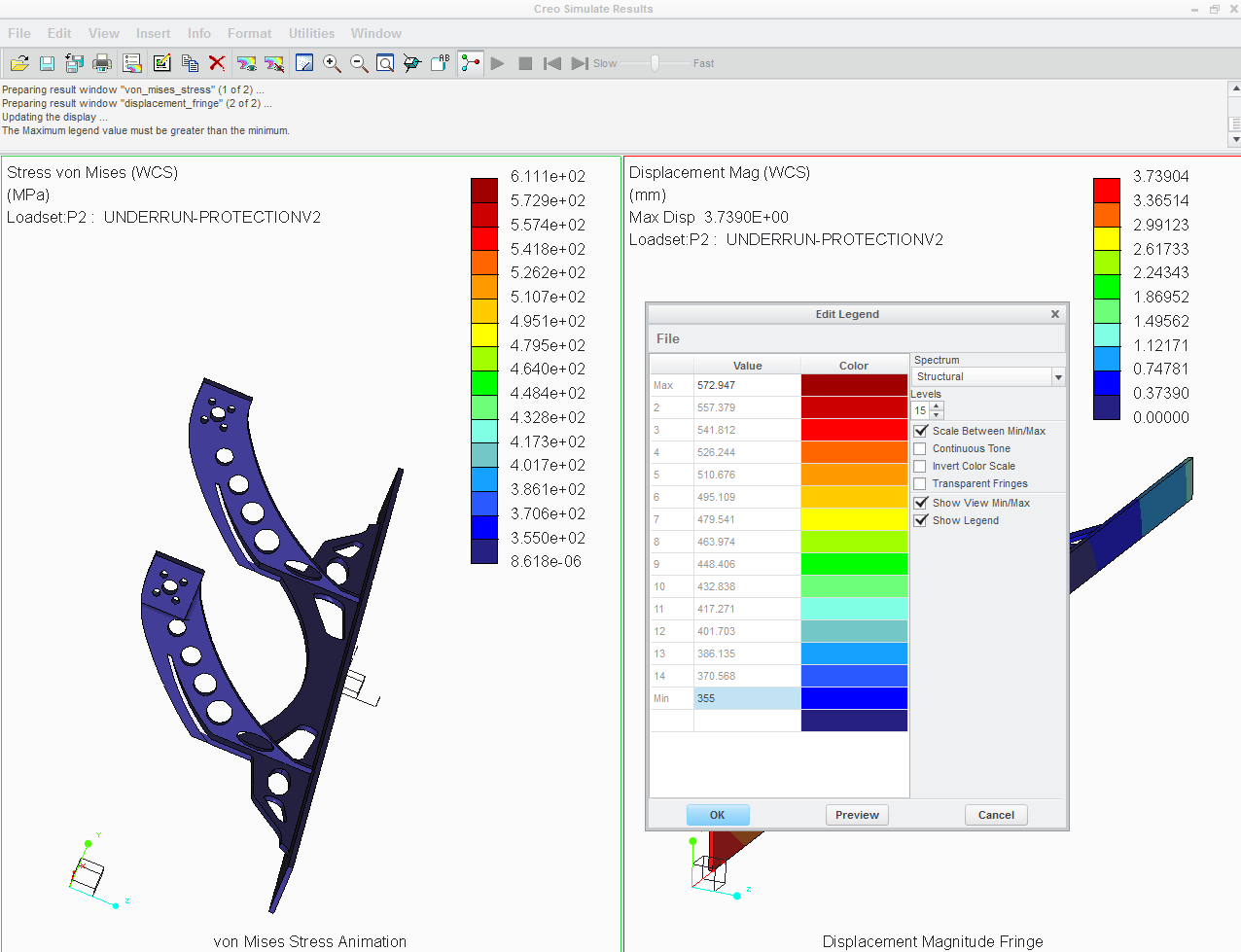1241x952 pixels.
Task: Click the red X delete window icon
Action: click(x=217, y=63)
